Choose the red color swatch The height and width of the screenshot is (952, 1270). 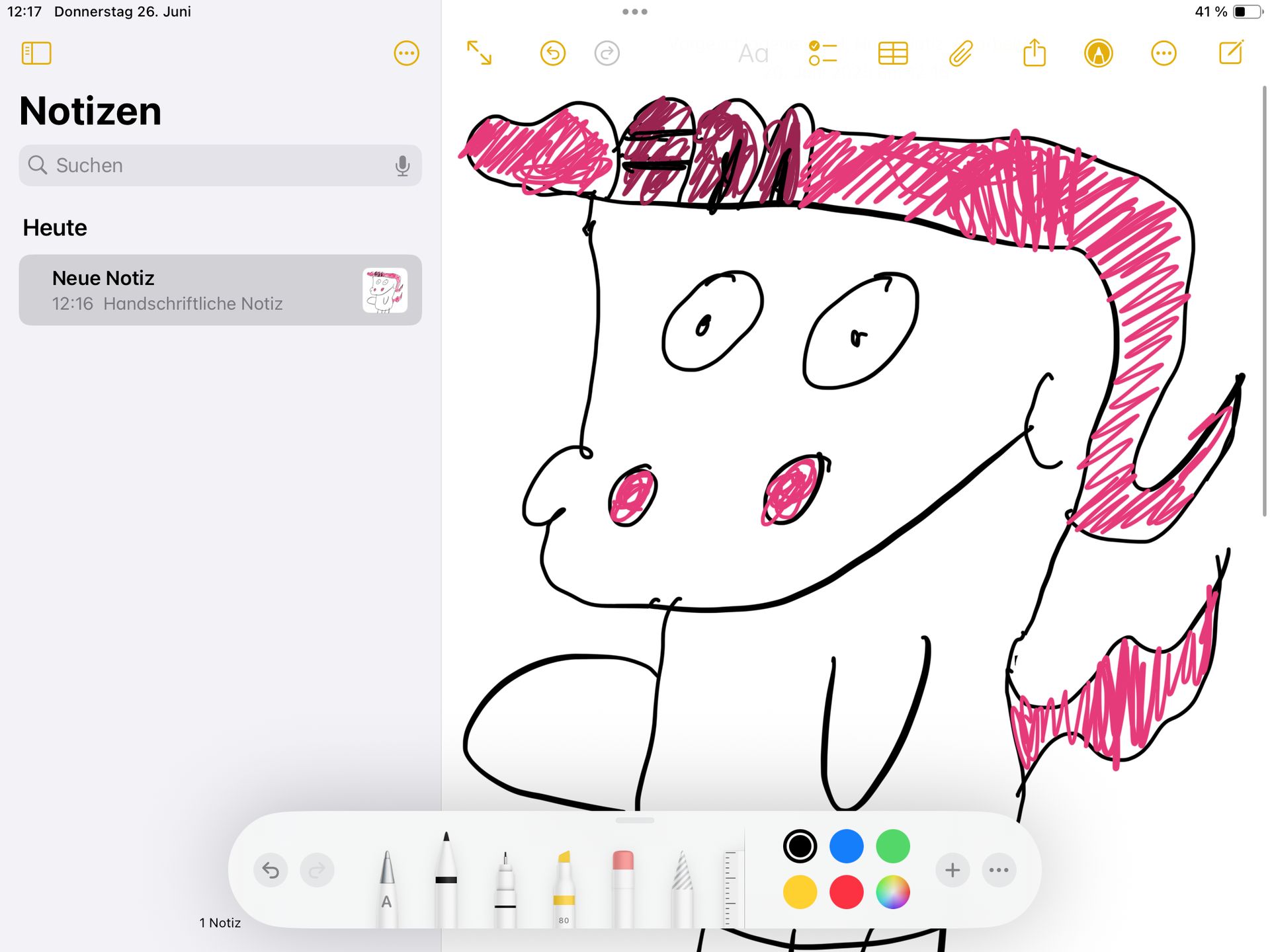coord(847,892)
